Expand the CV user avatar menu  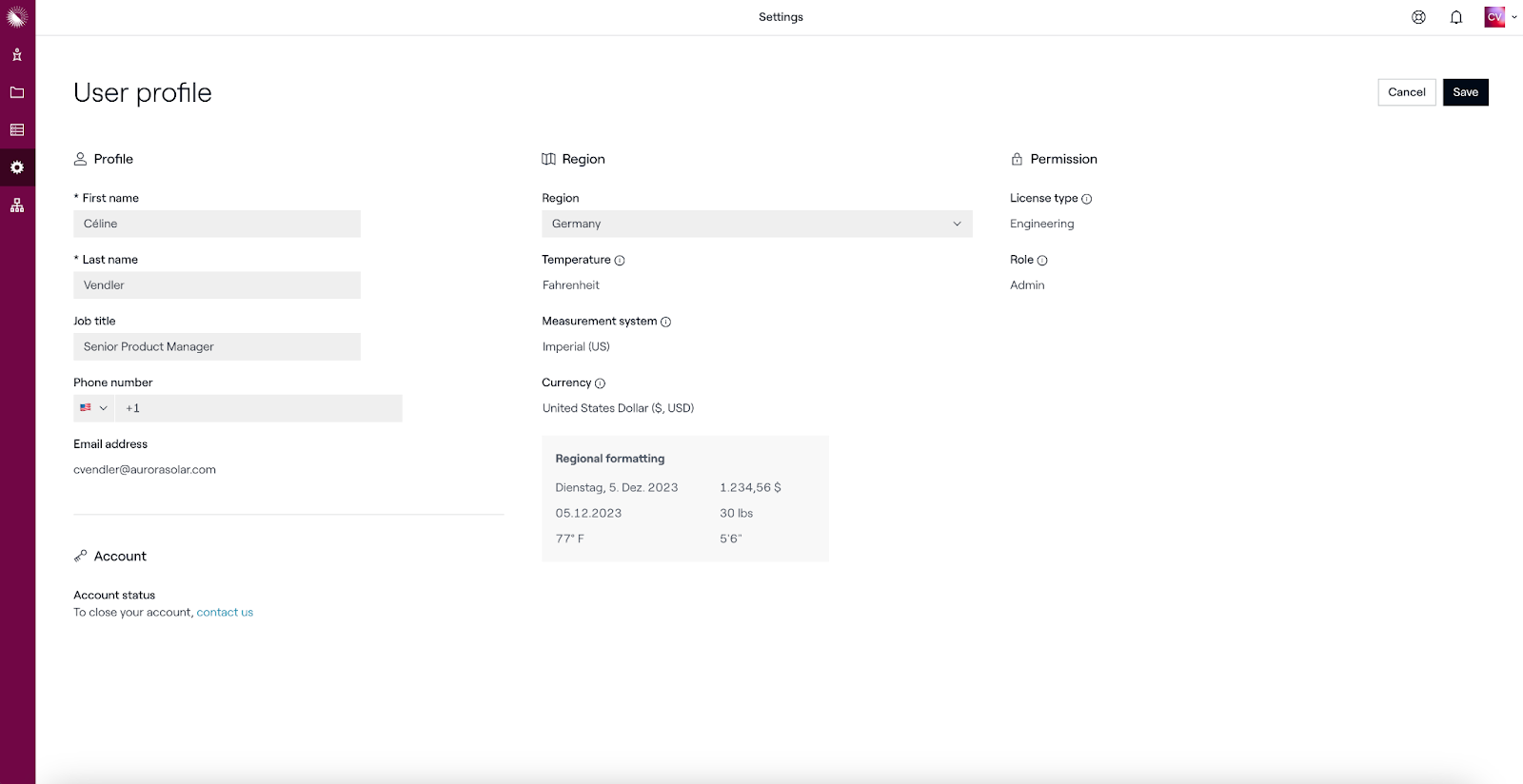(x=1500, y=17)
